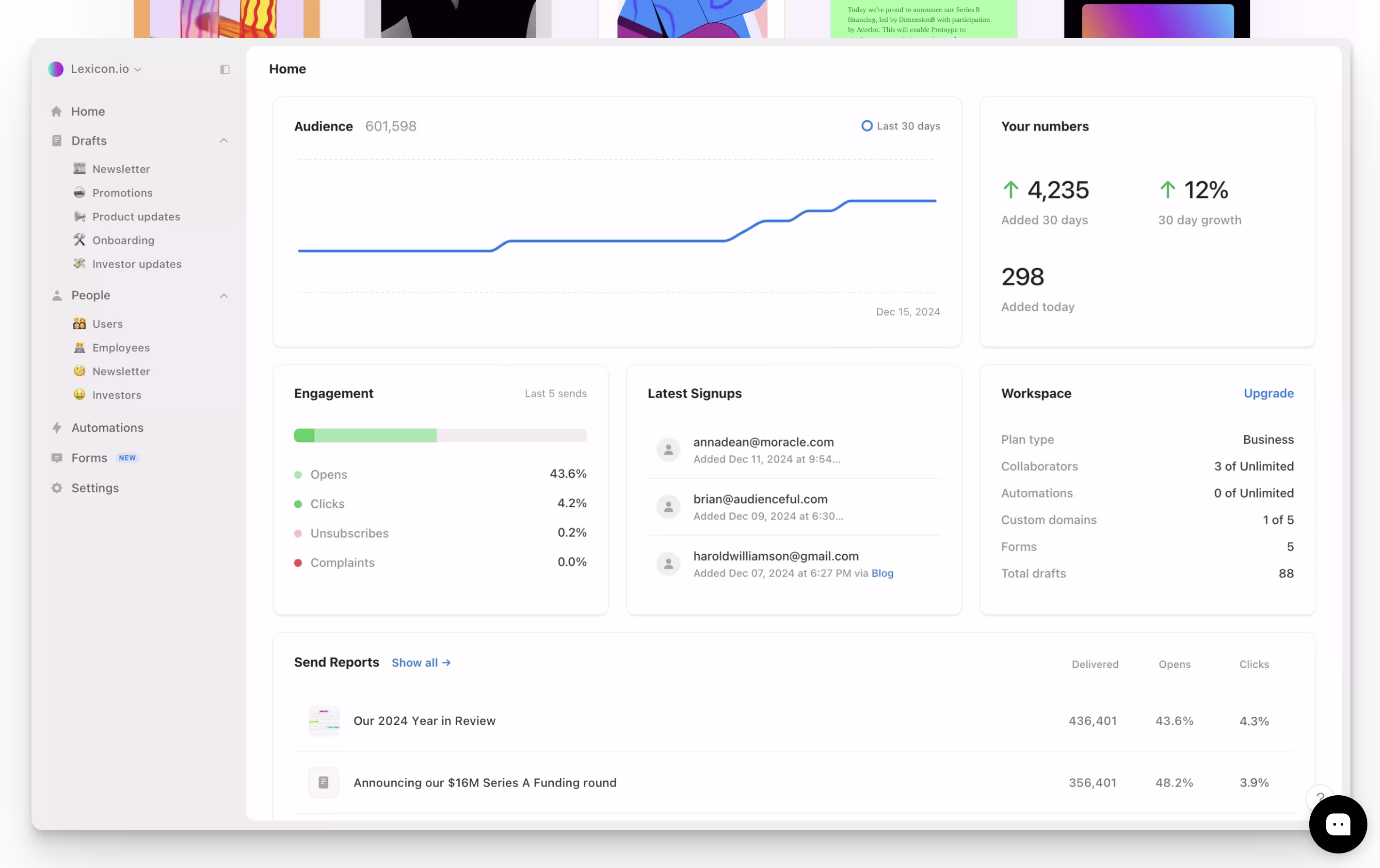Open the Our 2024 Year in Review report
Image resolution: width=1380 pixels, height=868 pixels.
click(425, 721)
